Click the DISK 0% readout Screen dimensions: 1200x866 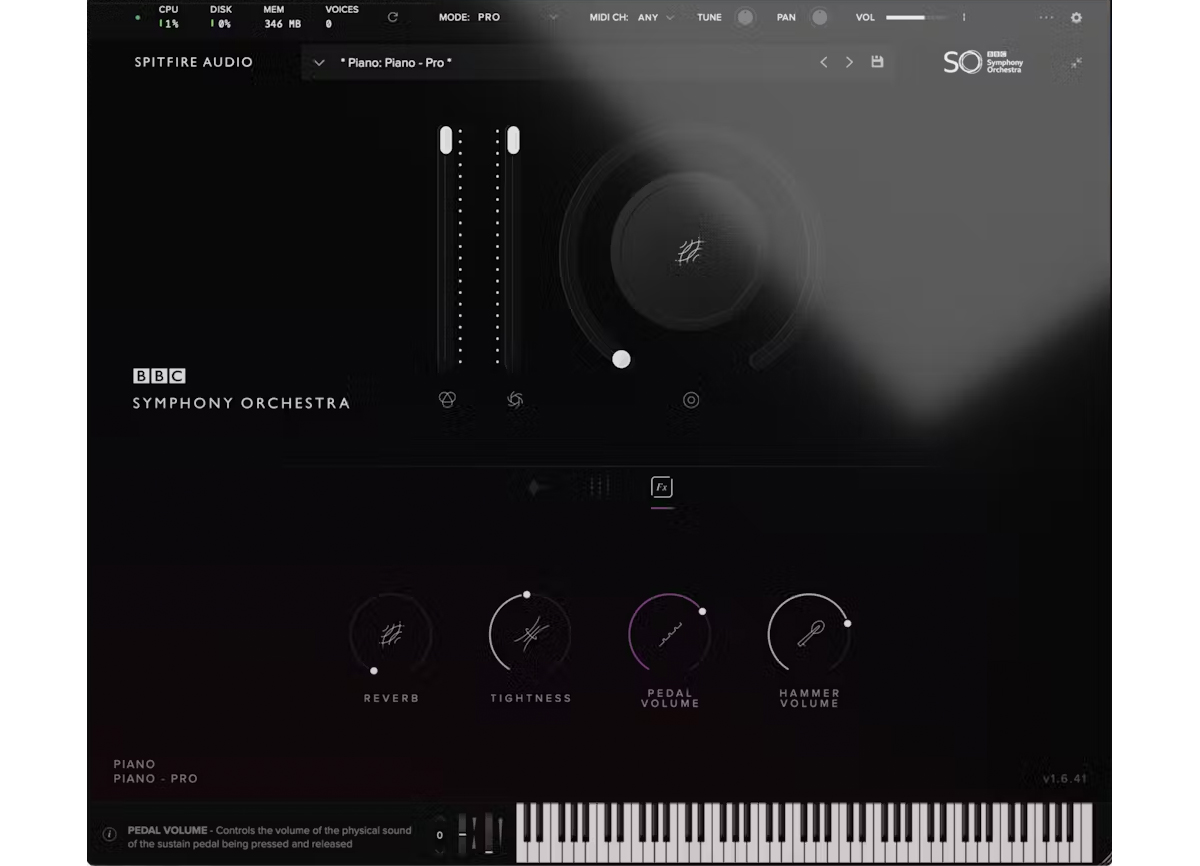[221, 24]
